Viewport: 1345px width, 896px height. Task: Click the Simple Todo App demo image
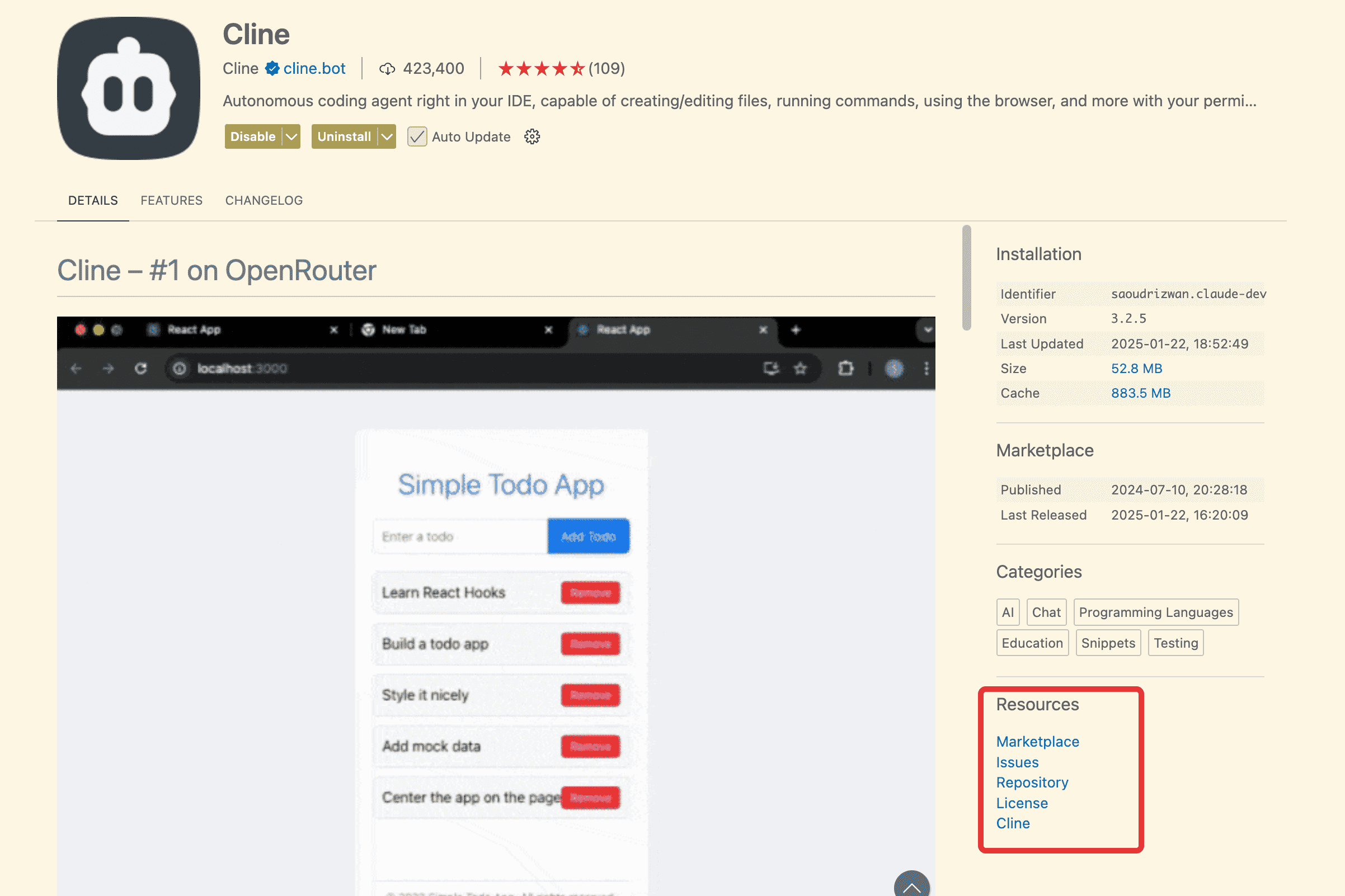[x=496, y=606]
